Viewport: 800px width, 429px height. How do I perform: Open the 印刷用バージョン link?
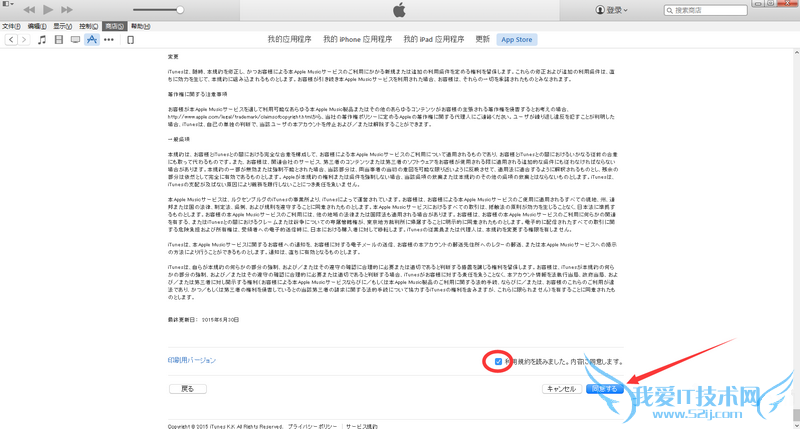(192, 360)
